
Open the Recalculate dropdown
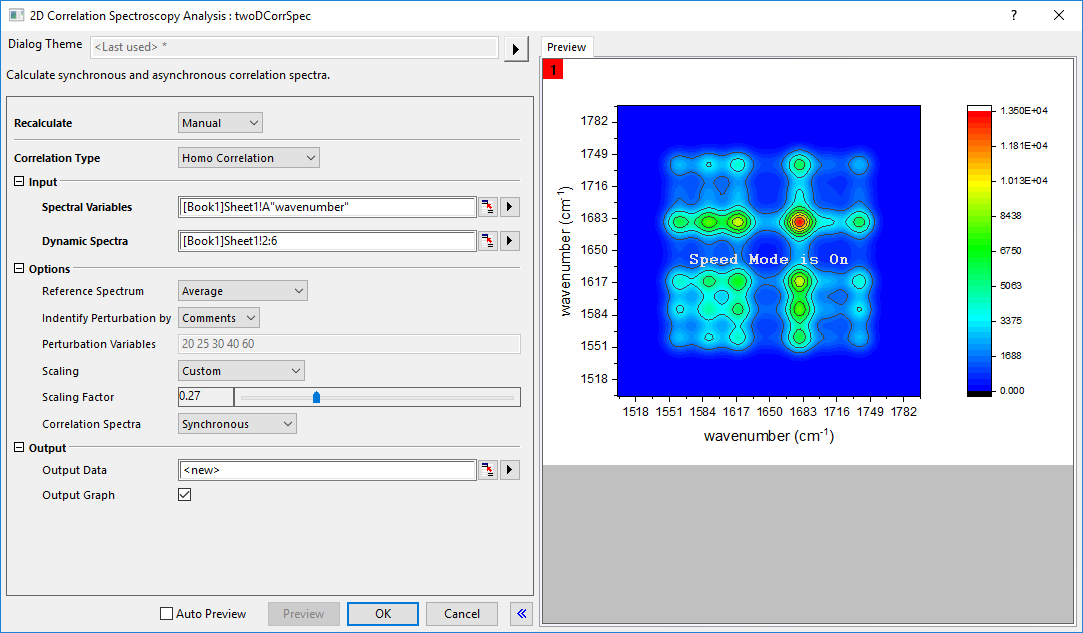pyautogui.click(x=220, y=123)
